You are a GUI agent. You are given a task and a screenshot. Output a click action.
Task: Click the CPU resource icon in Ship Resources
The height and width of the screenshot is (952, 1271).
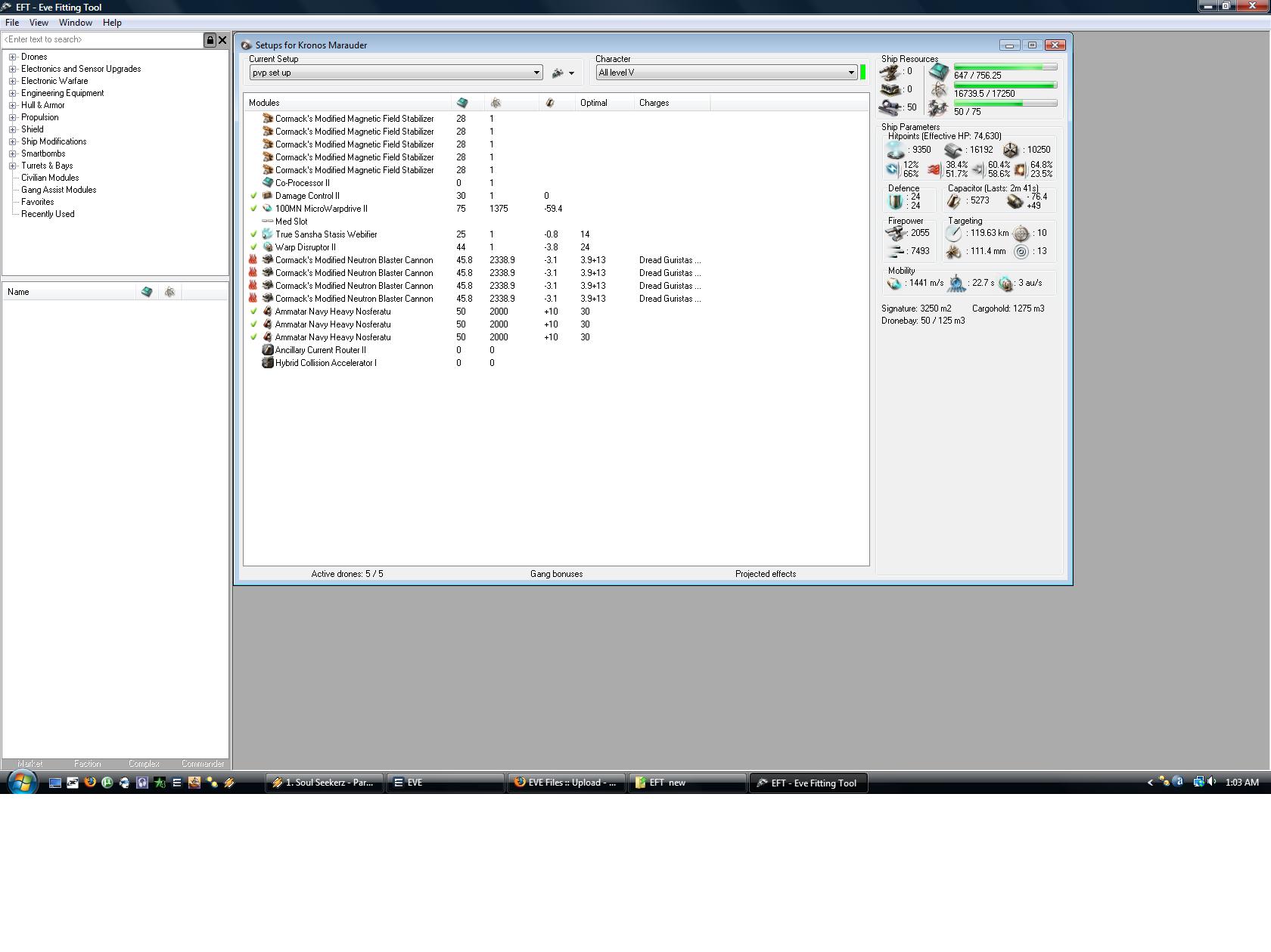point(939,73)
